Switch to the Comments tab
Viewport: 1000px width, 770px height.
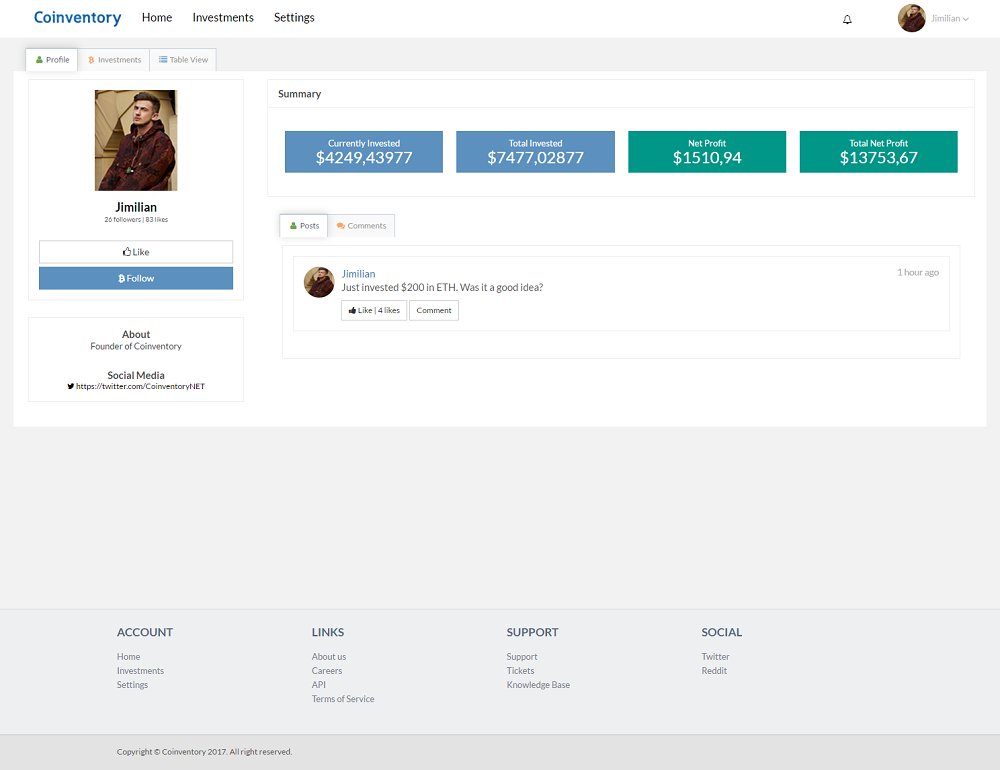(x=362, y=226)
